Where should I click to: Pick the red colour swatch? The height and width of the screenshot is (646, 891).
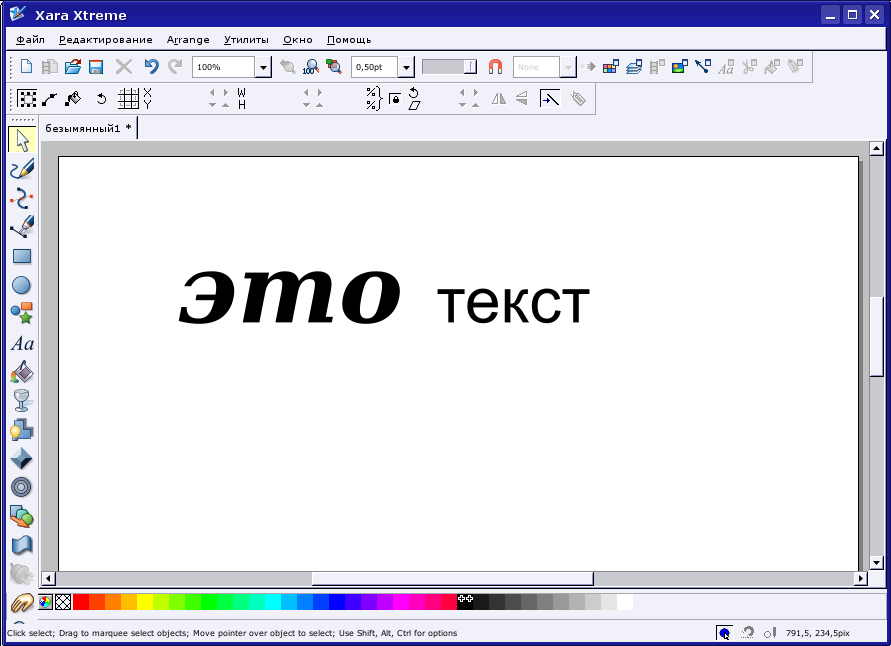point(81,602)
